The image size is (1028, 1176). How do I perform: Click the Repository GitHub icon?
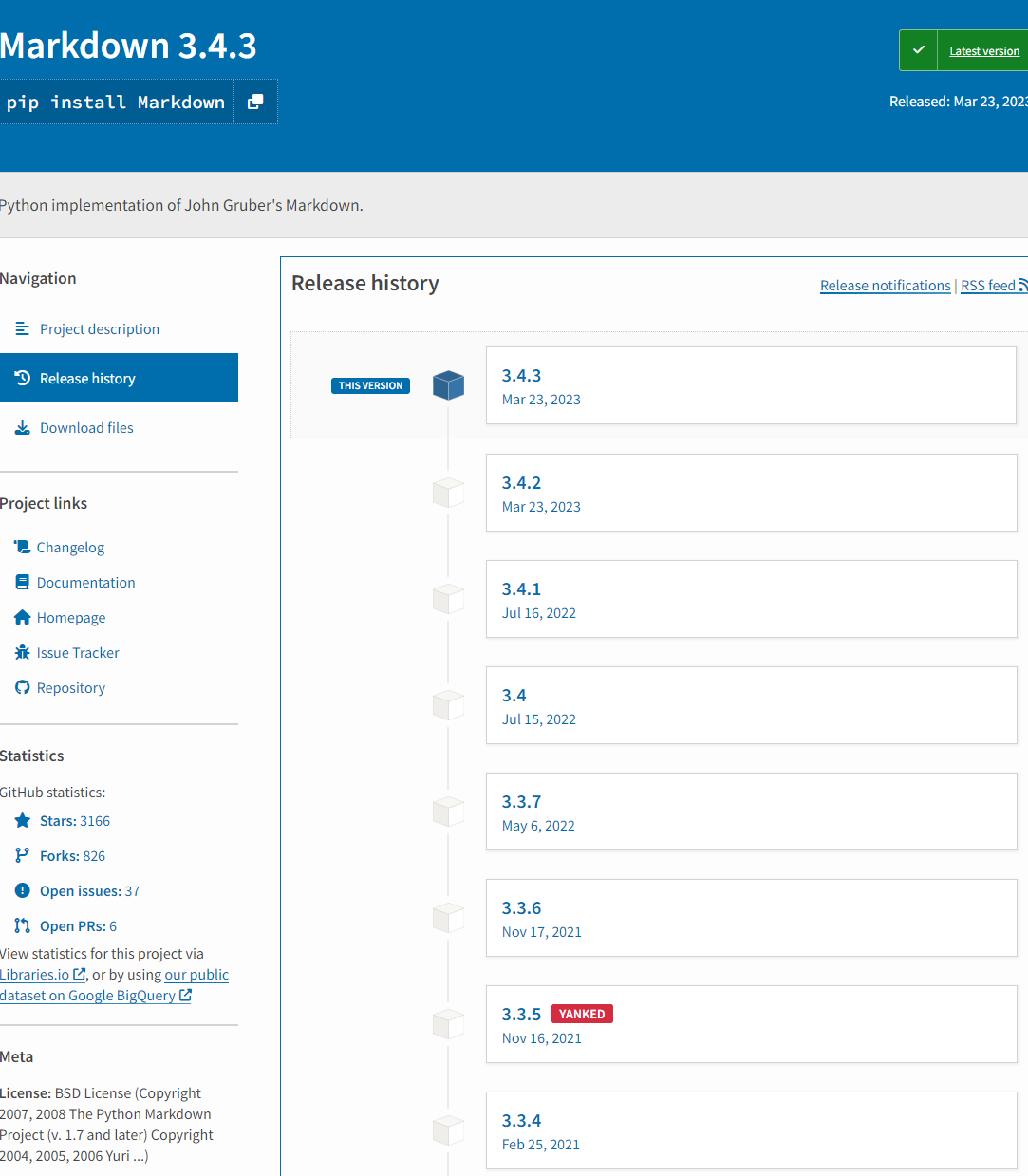23,687
